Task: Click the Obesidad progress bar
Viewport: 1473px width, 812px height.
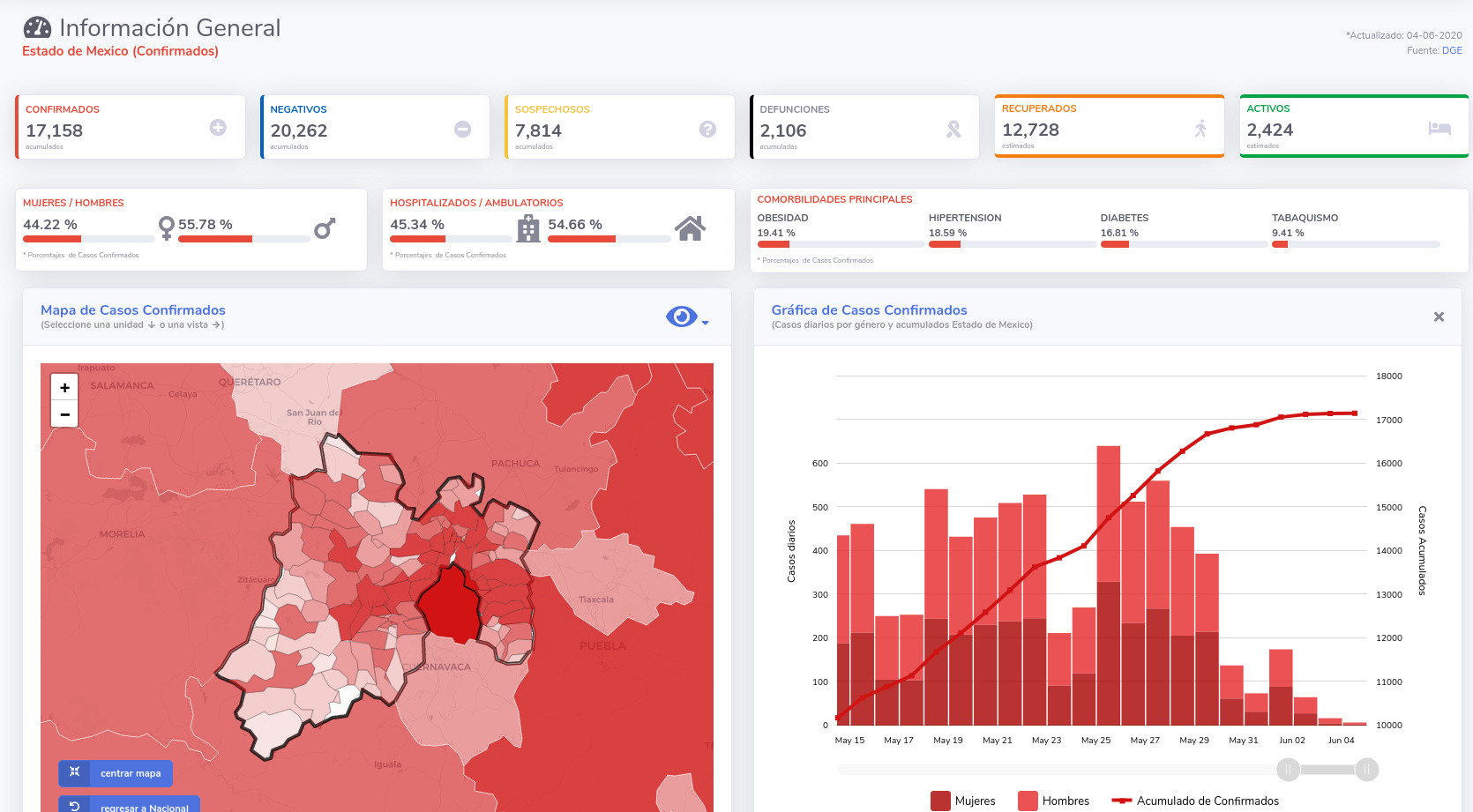Action: point(841,244)
